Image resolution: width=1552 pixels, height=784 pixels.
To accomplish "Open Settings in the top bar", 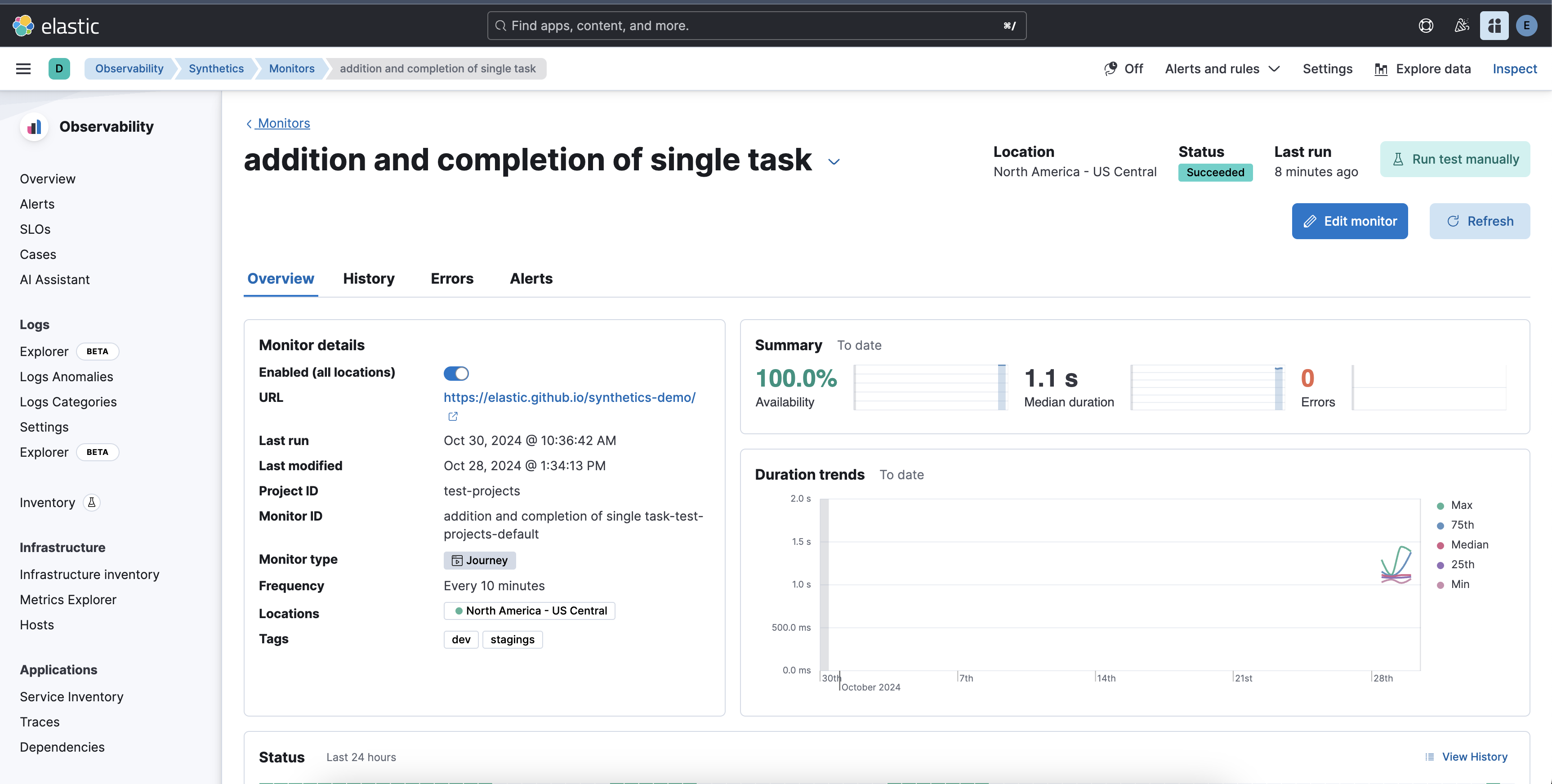I will coord(1327,69).
